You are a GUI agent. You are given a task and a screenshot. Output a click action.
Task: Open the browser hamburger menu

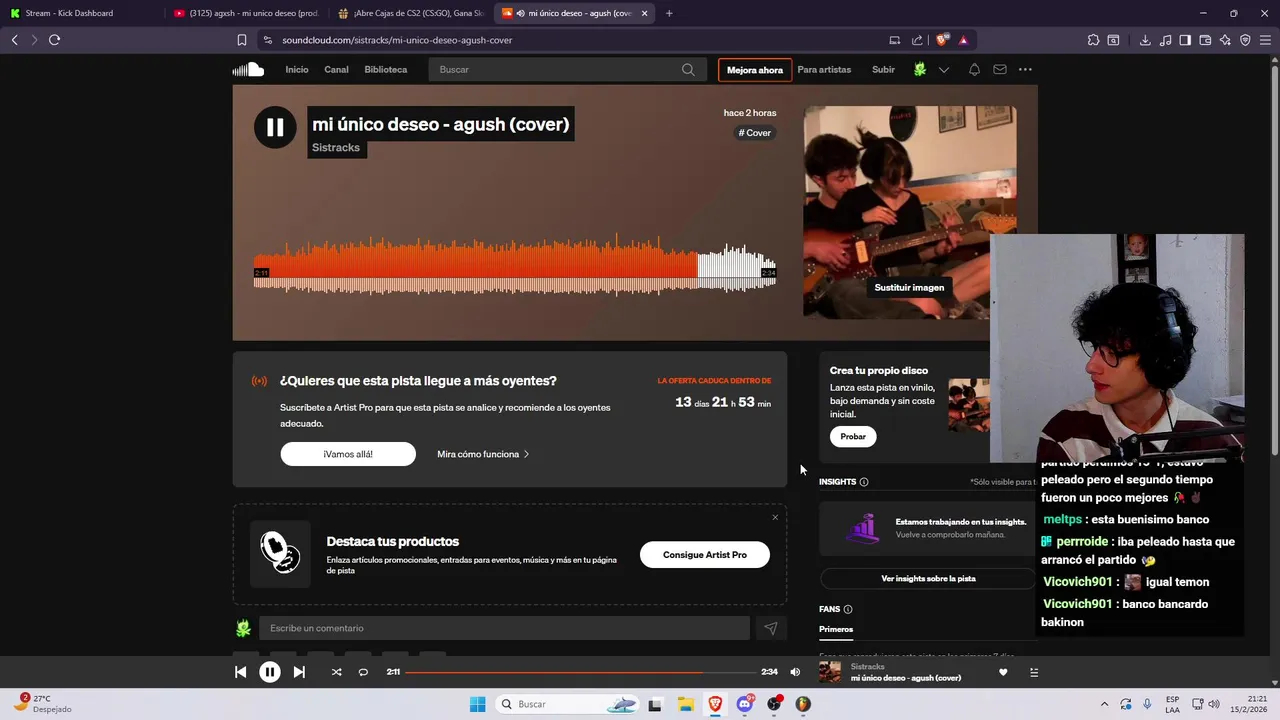[x=1265, y=40]
